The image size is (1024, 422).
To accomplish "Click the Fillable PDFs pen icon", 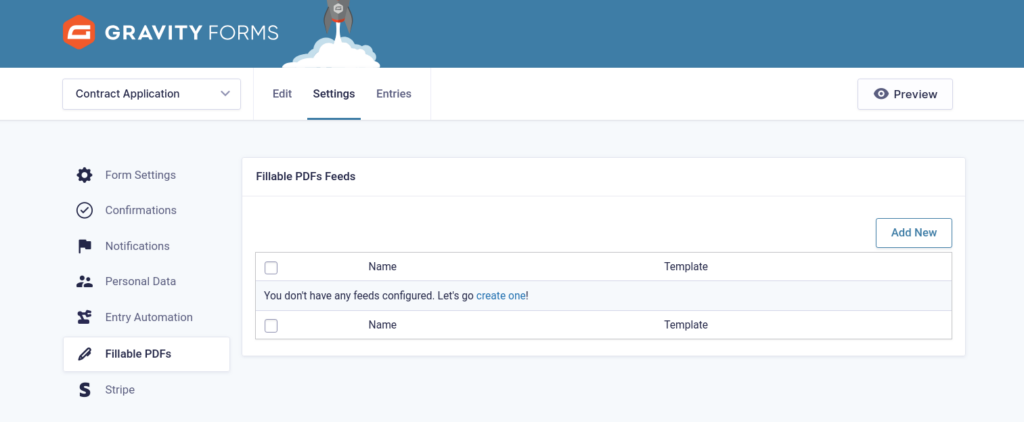I will coord(84,354).
